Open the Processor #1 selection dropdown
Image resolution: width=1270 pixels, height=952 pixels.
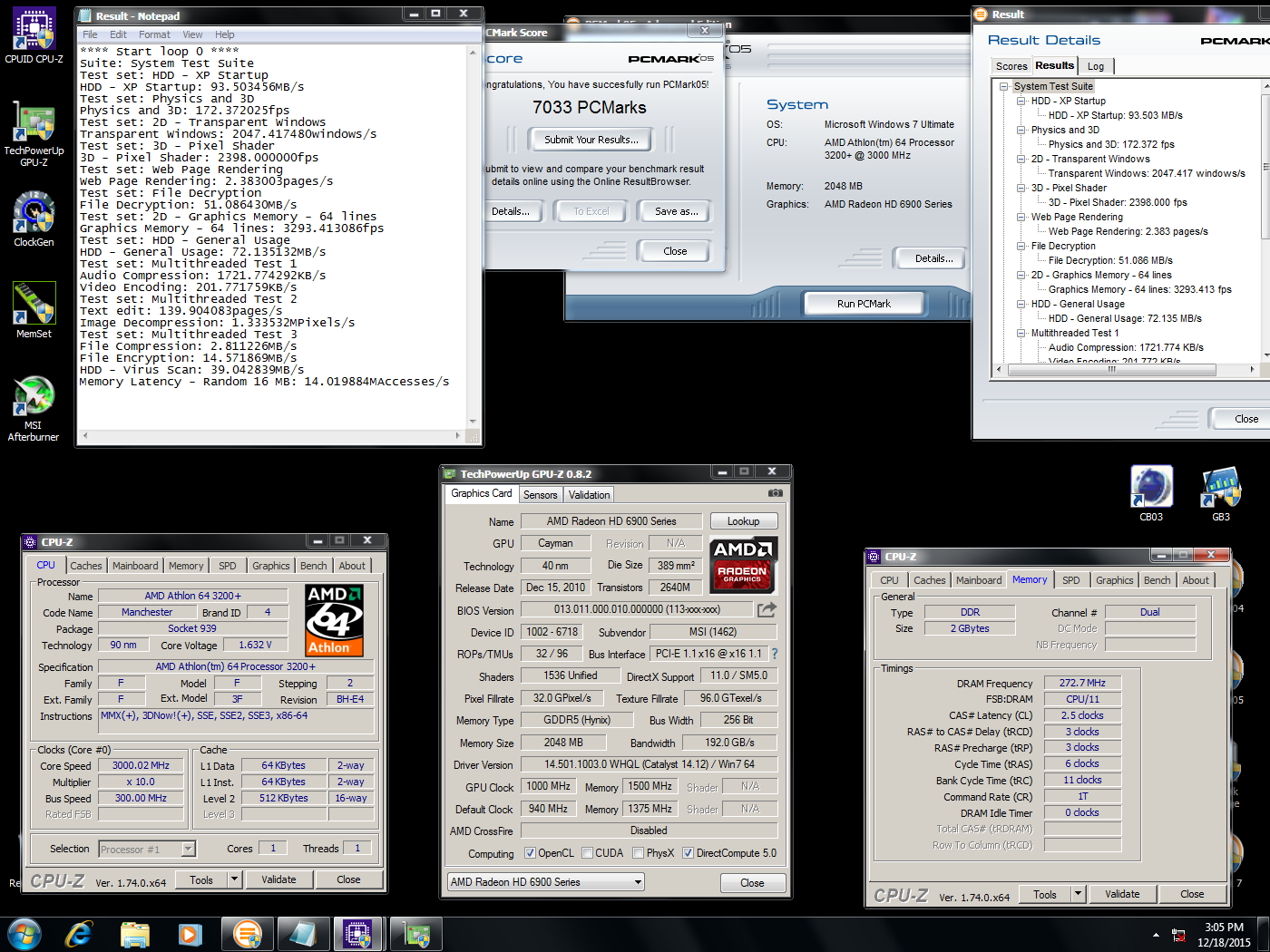click(147, 850)
